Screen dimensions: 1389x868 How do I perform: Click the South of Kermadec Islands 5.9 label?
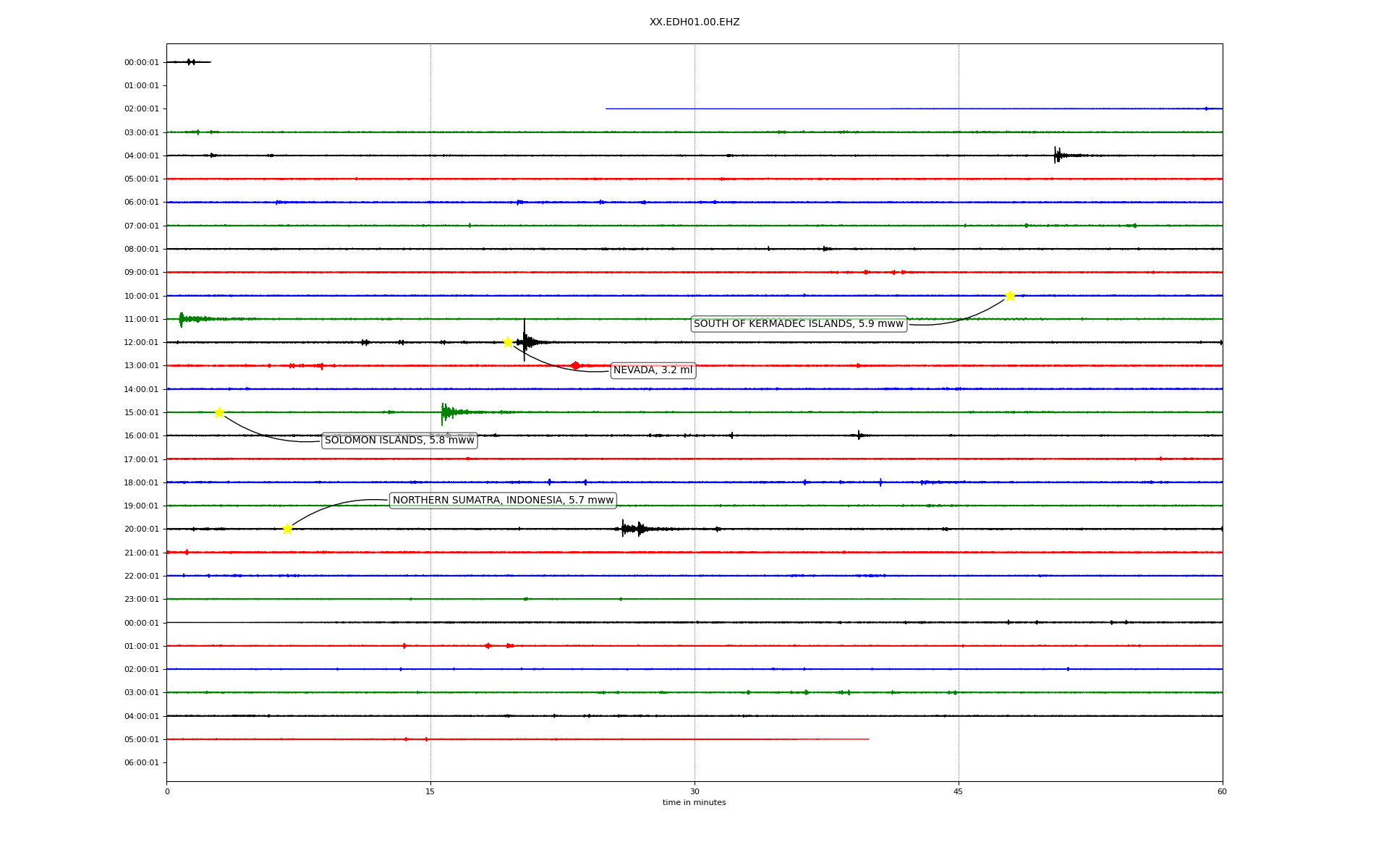tap(799, 324)
